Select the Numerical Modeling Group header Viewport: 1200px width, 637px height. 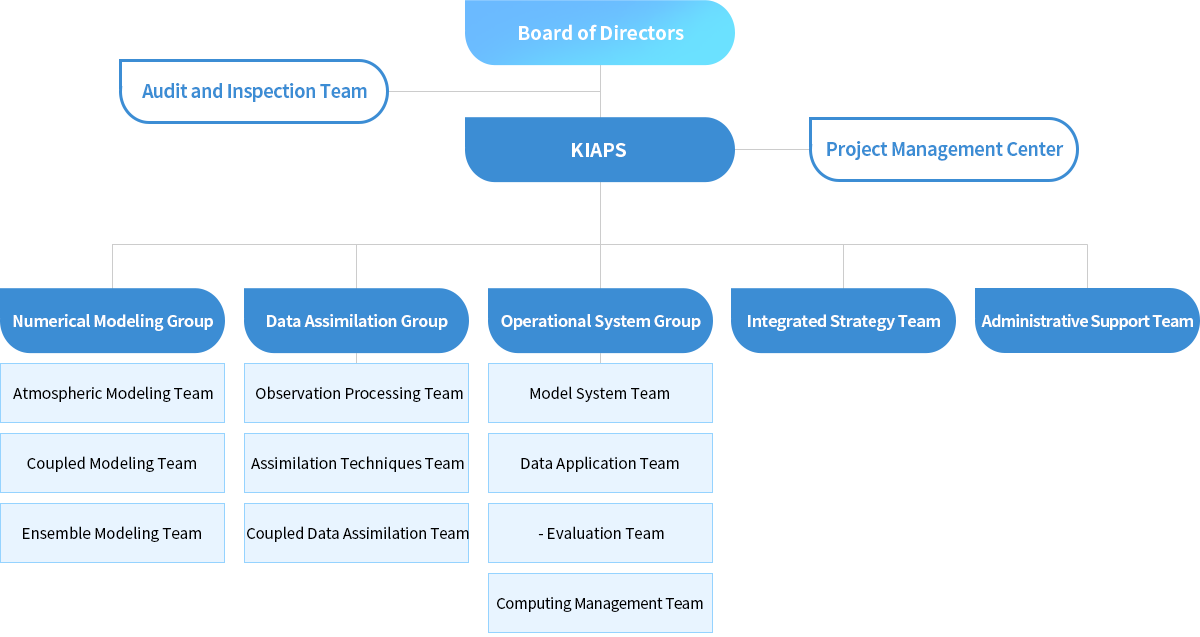click(112, 321)
